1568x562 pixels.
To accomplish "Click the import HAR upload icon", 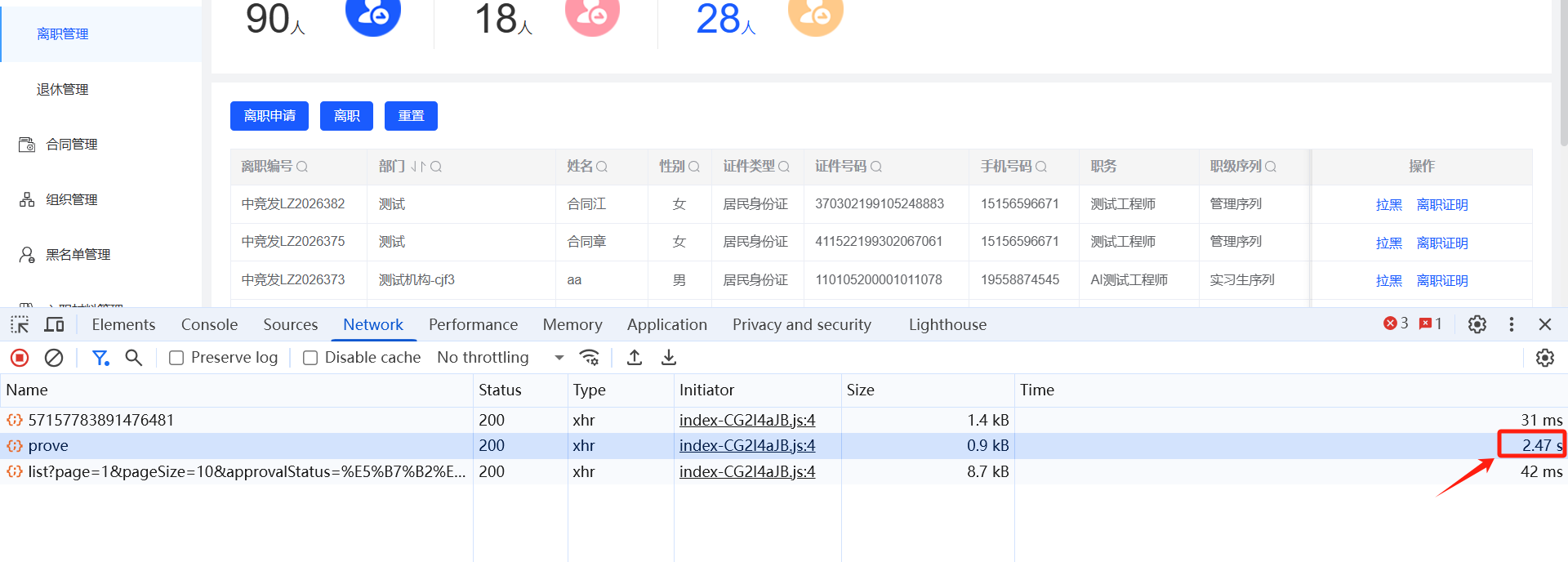I will 635,358.
